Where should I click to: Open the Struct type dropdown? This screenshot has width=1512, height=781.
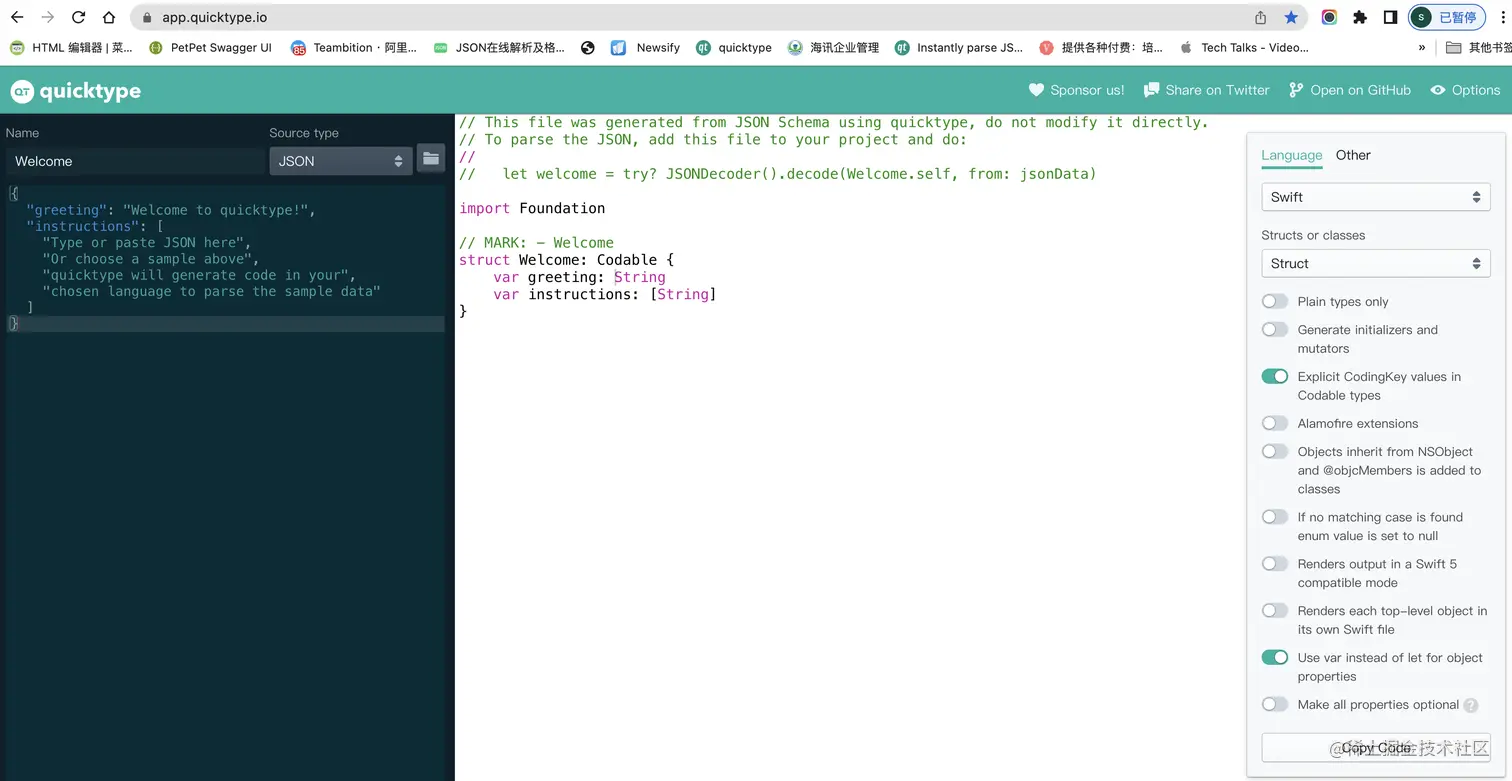click(1376, 263)
